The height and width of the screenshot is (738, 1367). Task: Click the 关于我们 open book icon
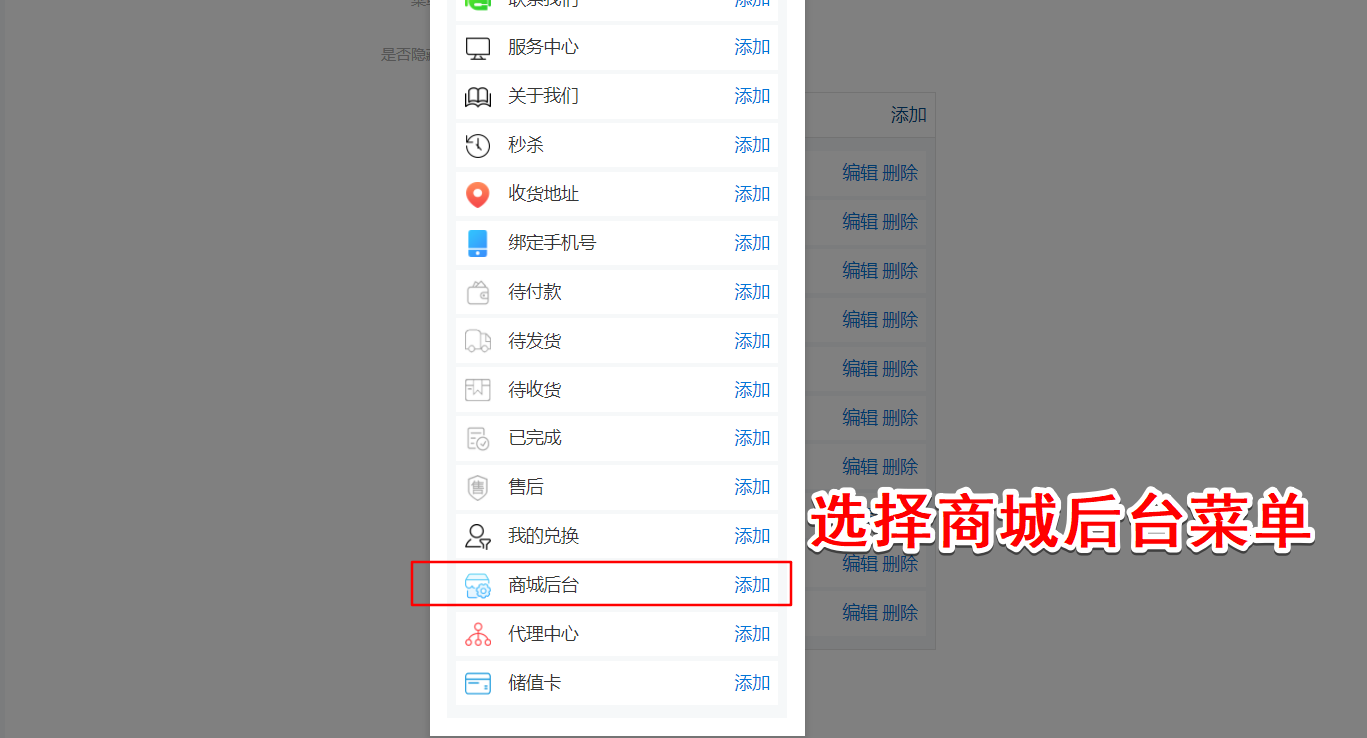point(478,96)
